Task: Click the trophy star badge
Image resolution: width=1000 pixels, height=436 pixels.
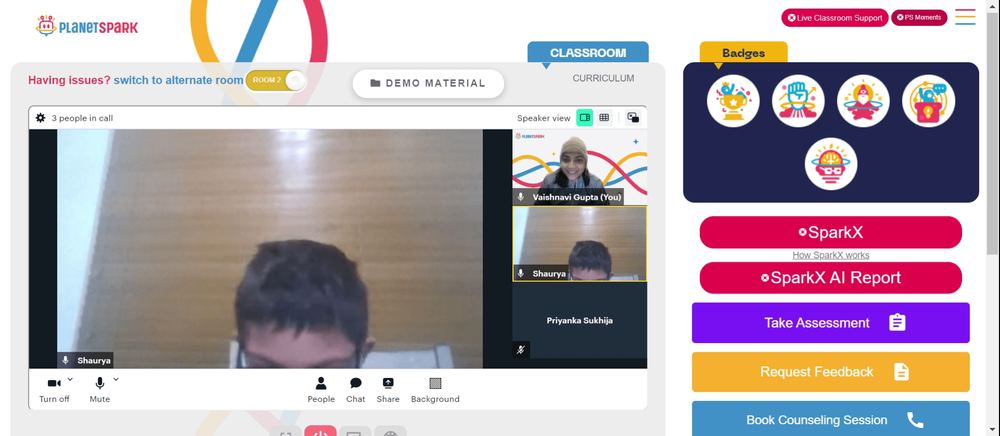Action: pyautogui.click(x=733, y=101)
